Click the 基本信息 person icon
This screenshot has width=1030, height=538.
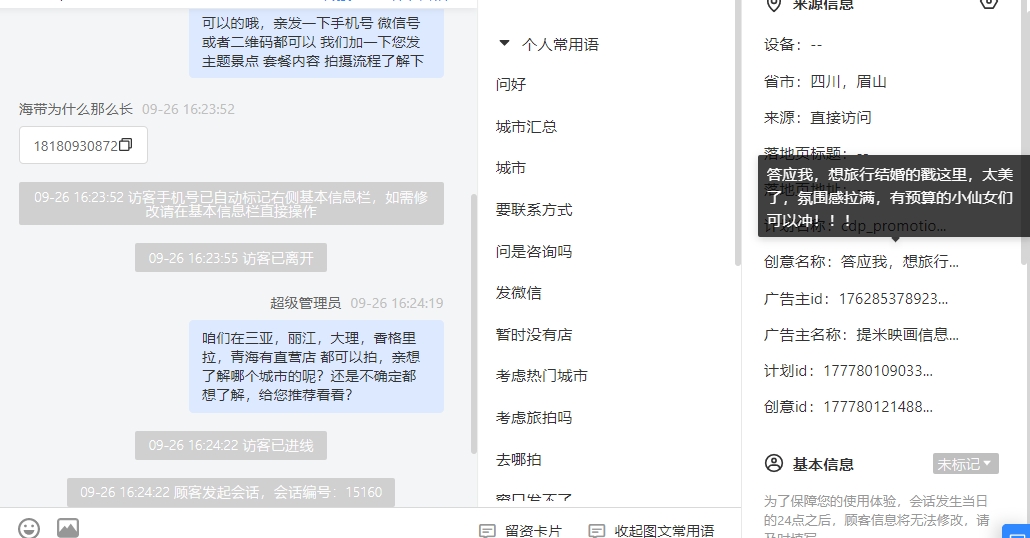pos(774,463)
